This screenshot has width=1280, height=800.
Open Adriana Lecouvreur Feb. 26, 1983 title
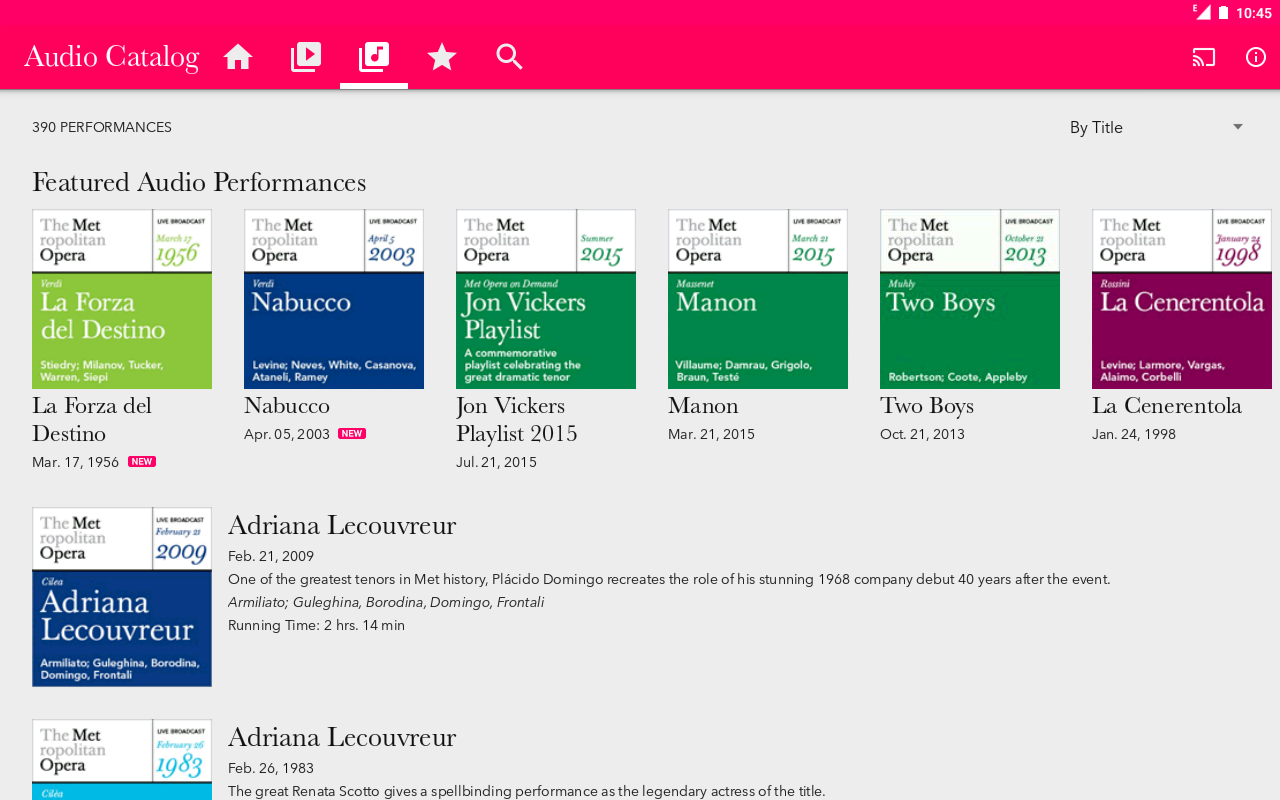342,737
